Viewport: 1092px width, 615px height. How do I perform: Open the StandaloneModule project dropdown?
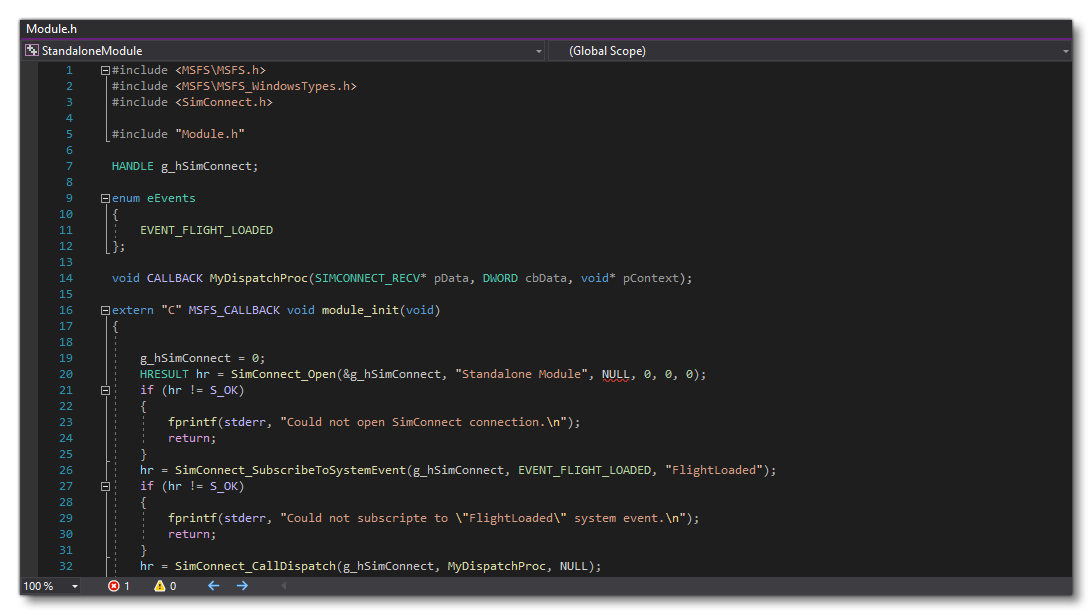click(x=539, y=50)
